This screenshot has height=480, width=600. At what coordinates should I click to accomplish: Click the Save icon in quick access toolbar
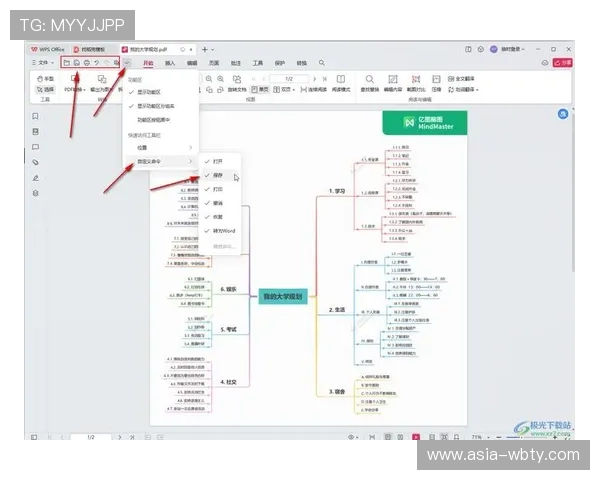[77, 63]
